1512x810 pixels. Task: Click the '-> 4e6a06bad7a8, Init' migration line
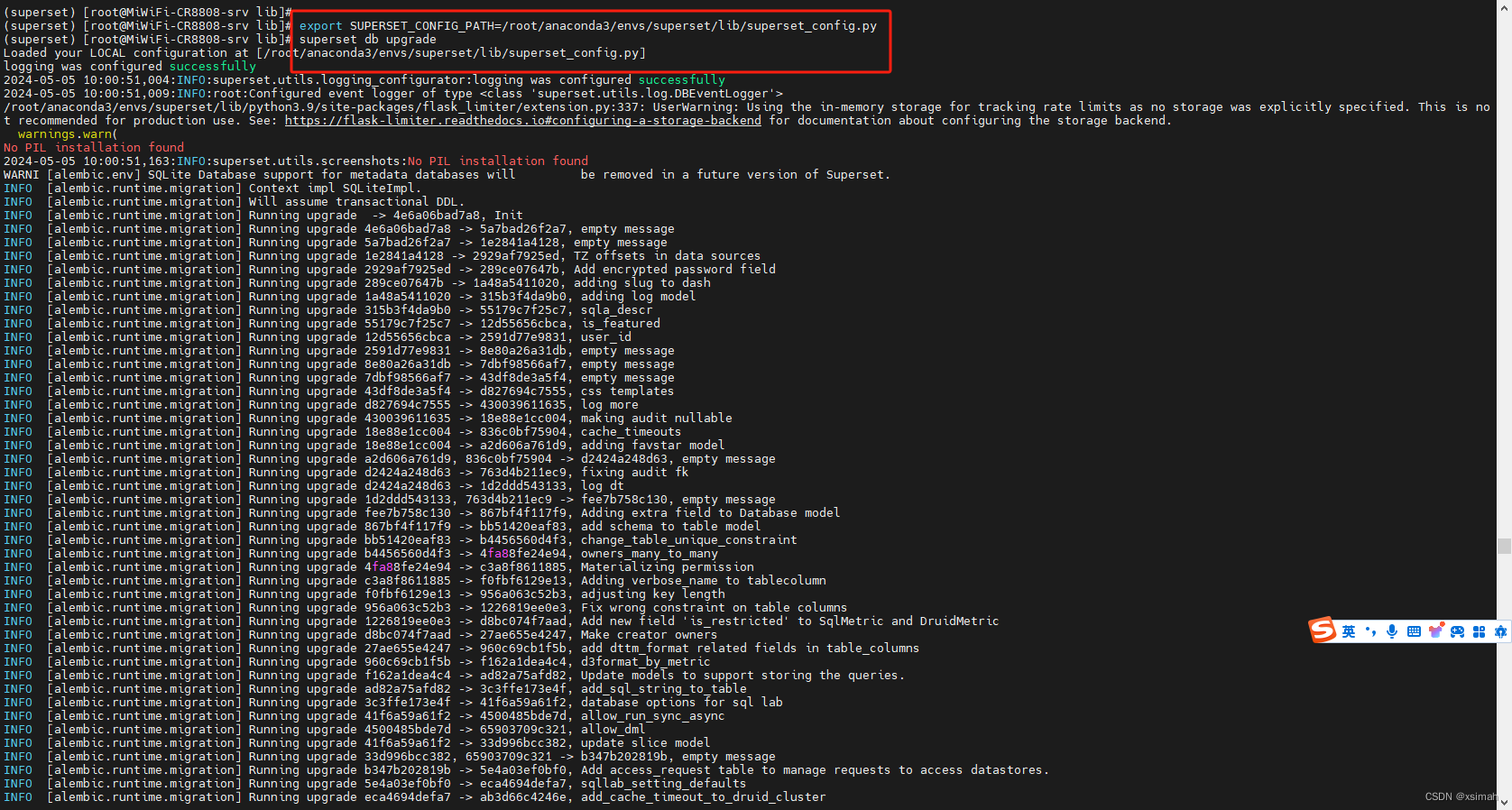[263, 215]
